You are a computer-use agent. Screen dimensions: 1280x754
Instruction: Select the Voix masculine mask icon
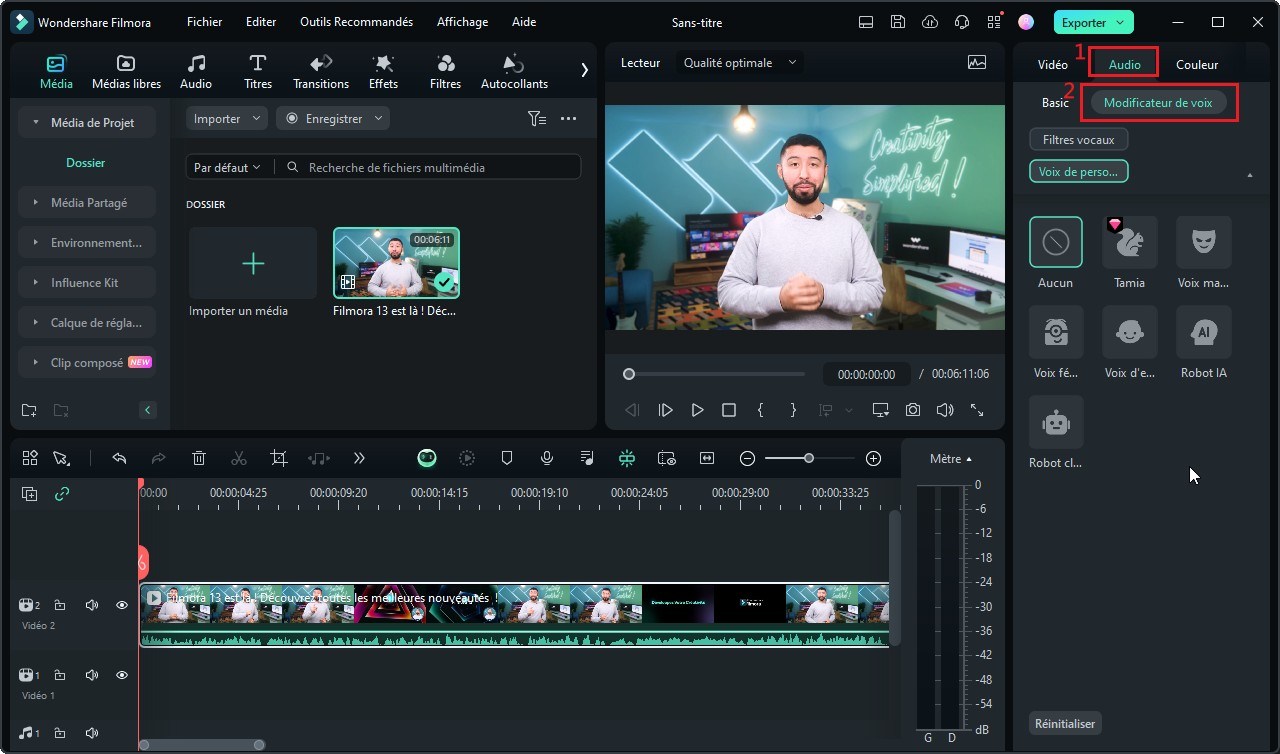click(x=1204, y=242)
